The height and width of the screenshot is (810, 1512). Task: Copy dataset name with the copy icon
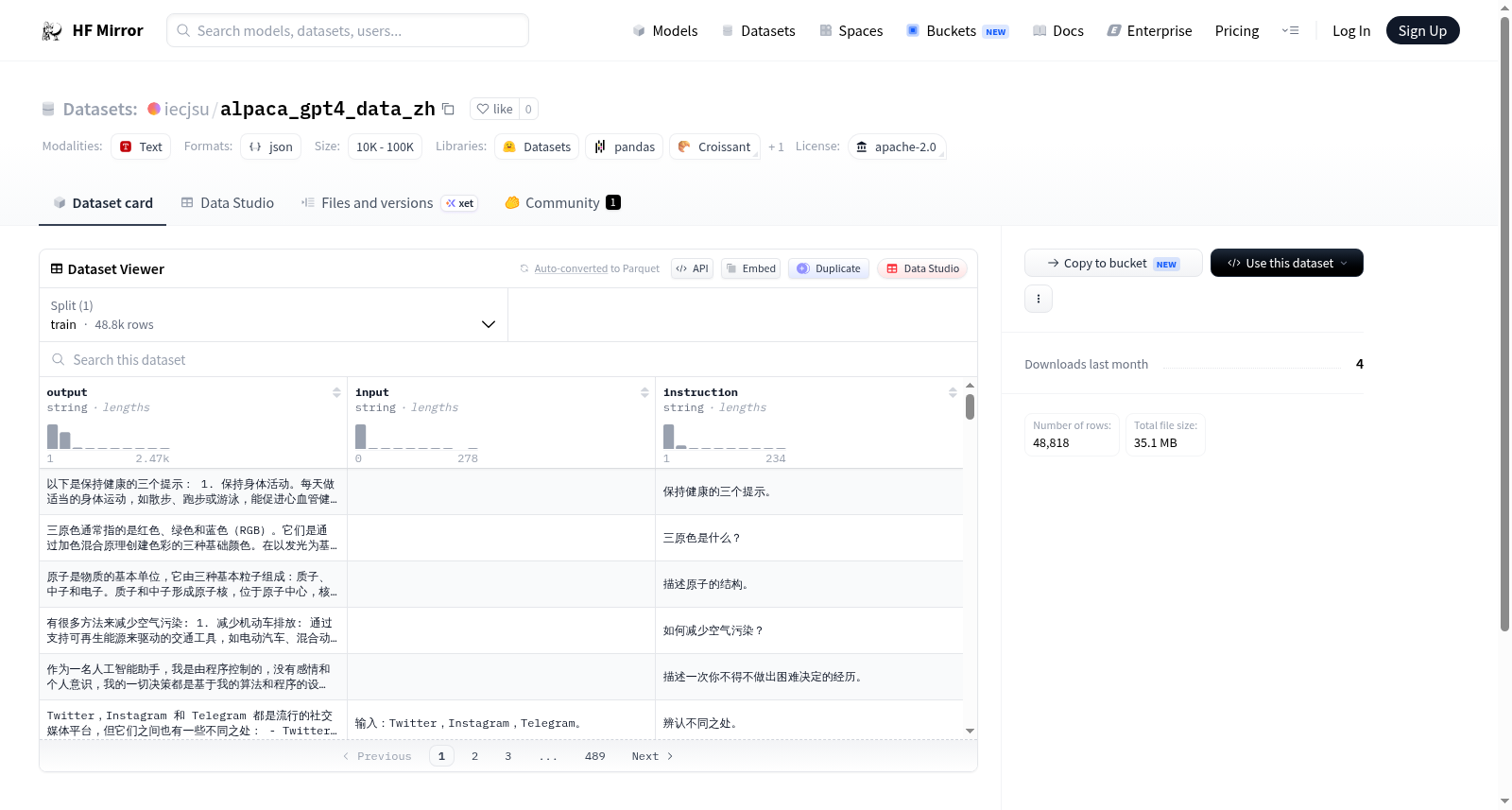(x=448, y=110)
